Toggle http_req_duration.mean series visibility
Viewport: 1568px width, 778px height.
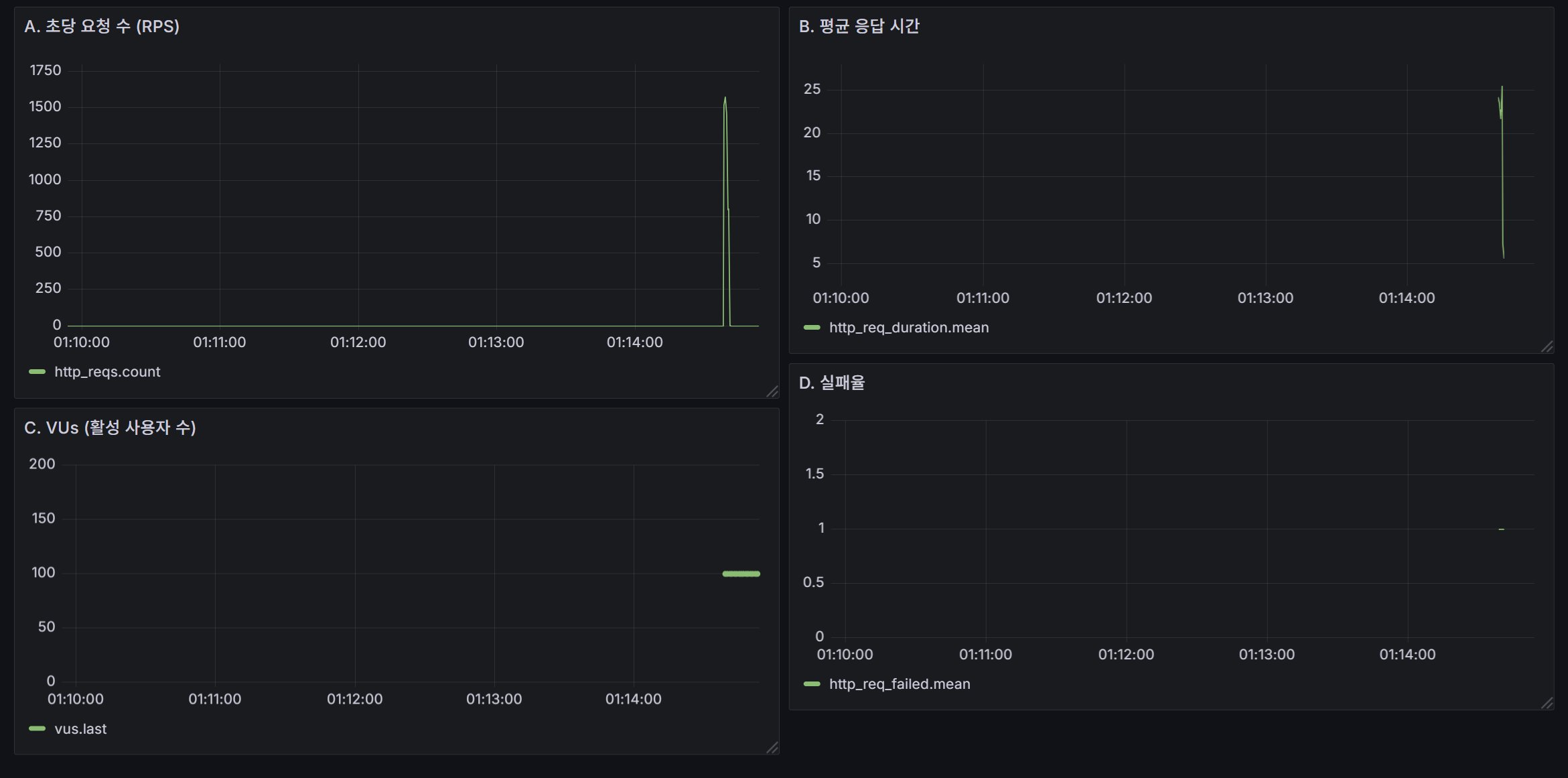pyautogui.click(x=908, y=327)
